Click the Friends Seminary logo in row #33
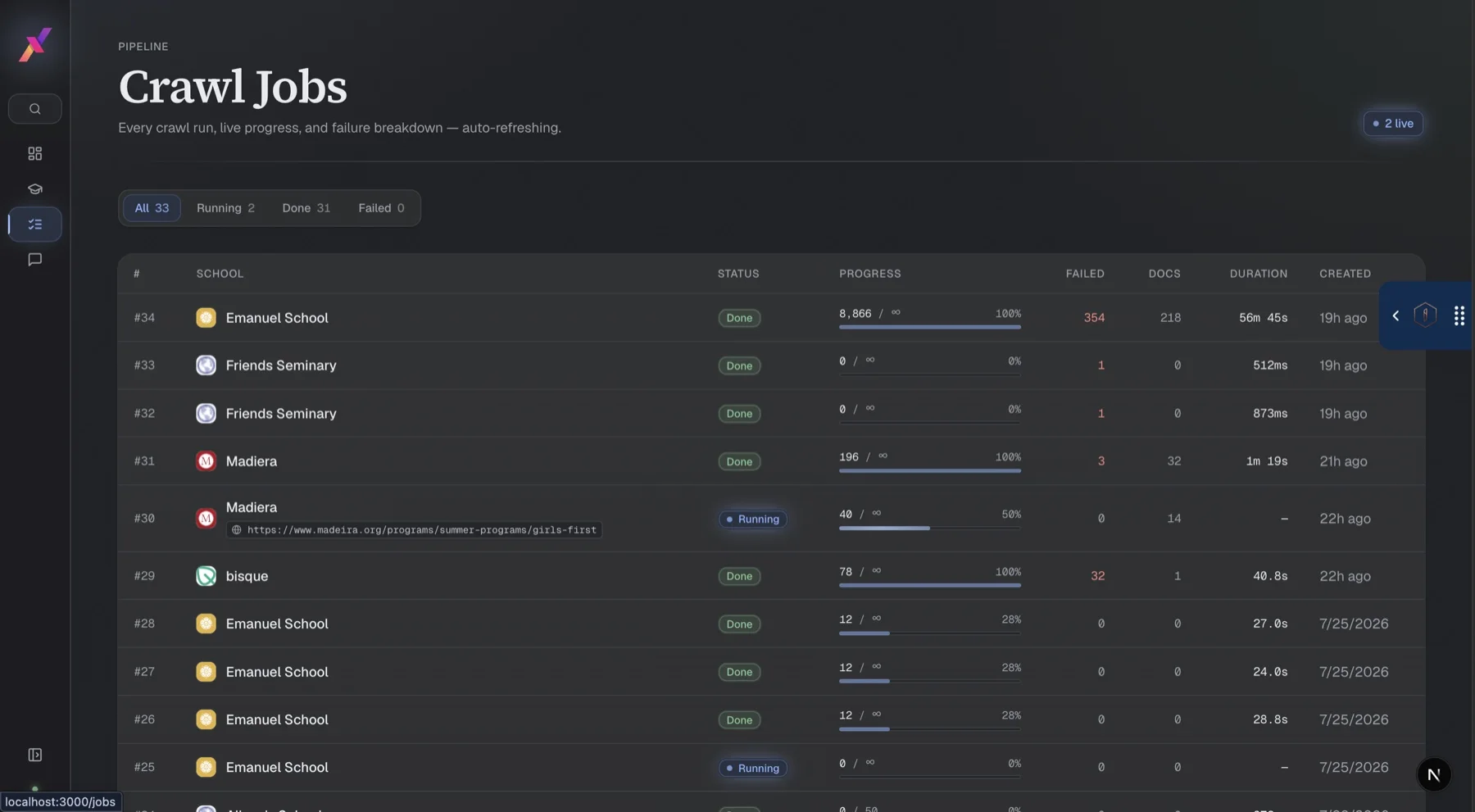Screen dimensions: 1475x812 click(206, 365)
